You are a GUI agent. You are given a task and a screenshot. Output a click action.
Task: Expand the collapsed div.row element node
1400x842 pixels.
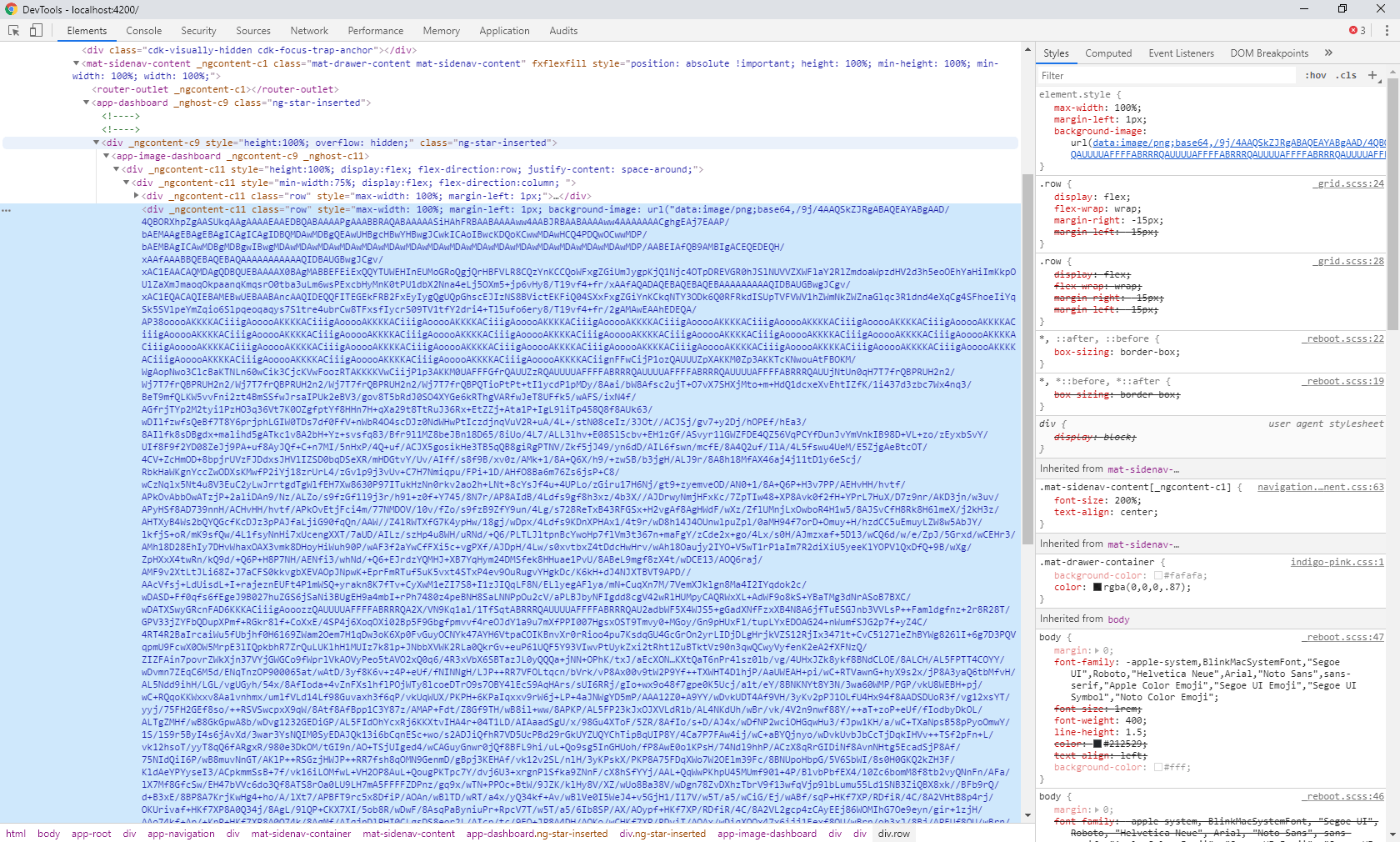(x=137, y=196)
